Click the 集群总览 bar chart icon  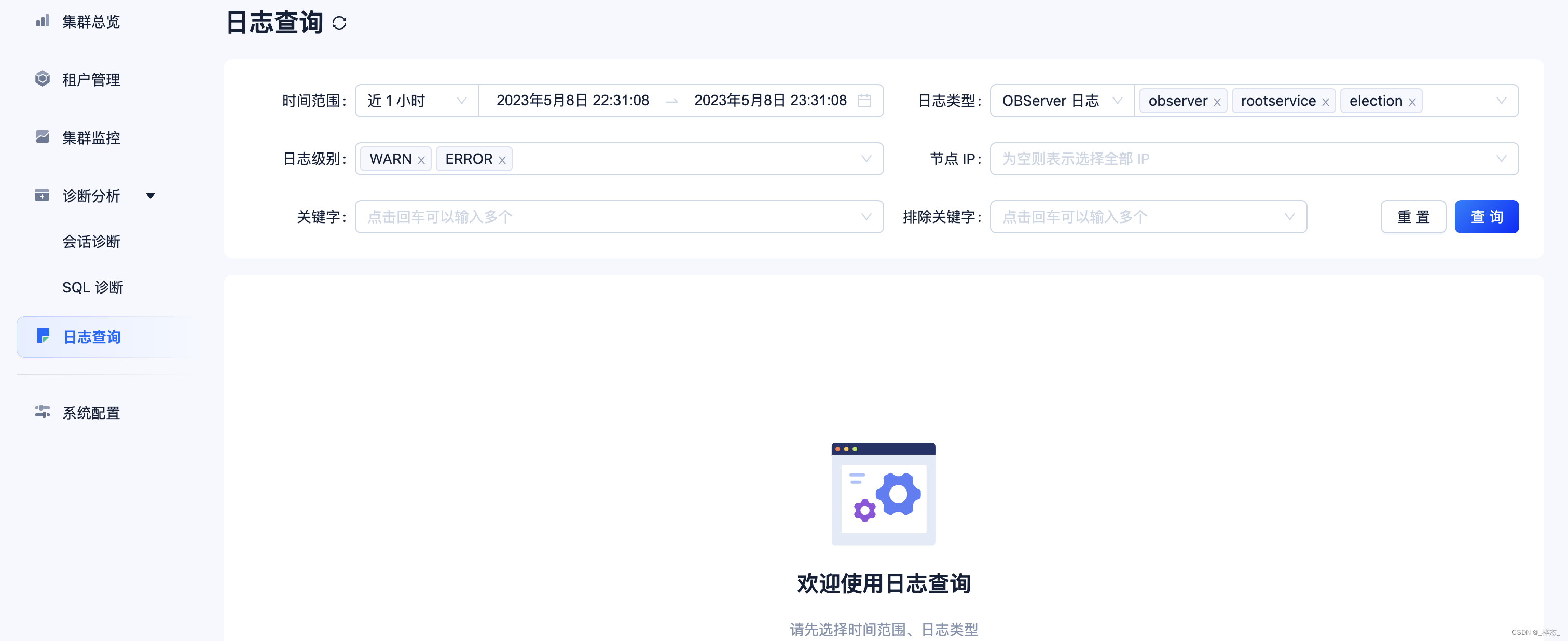point(42,21)
